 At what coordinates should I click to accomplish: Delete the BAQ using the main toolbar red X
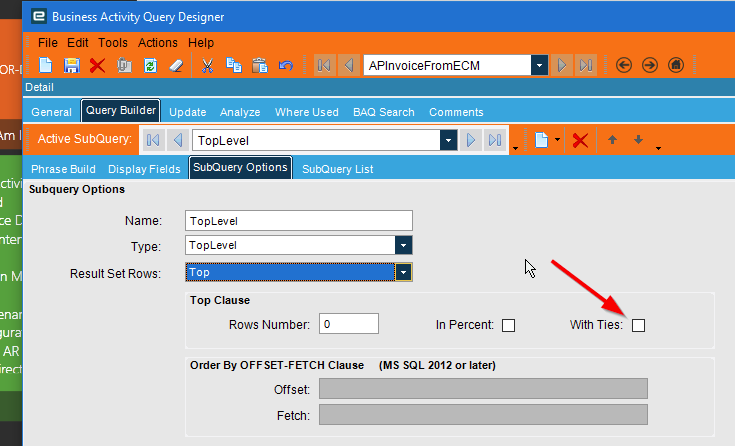tap(98, 65)
